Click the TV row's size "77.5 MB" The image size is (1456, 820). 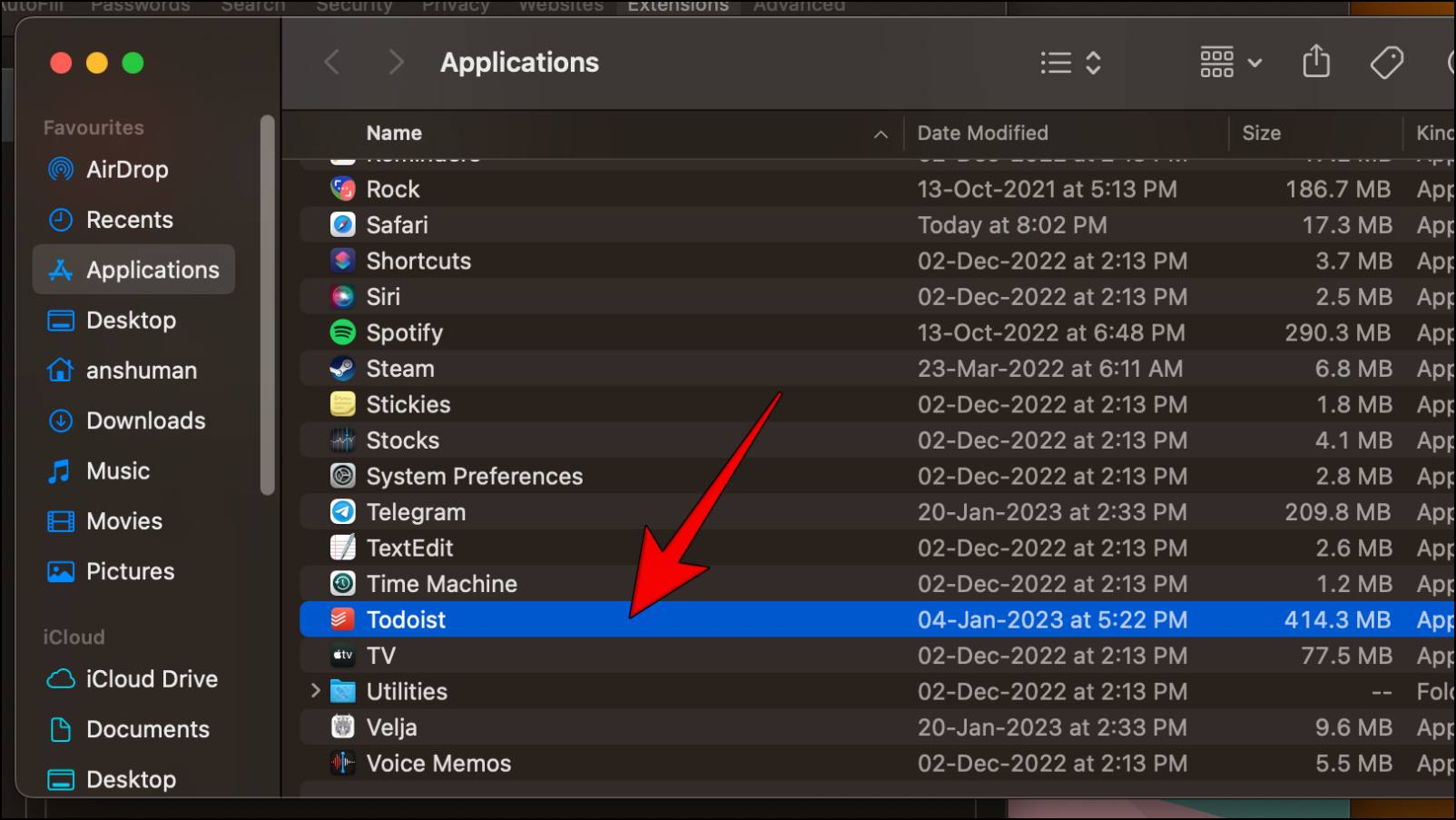[1346, 656]
